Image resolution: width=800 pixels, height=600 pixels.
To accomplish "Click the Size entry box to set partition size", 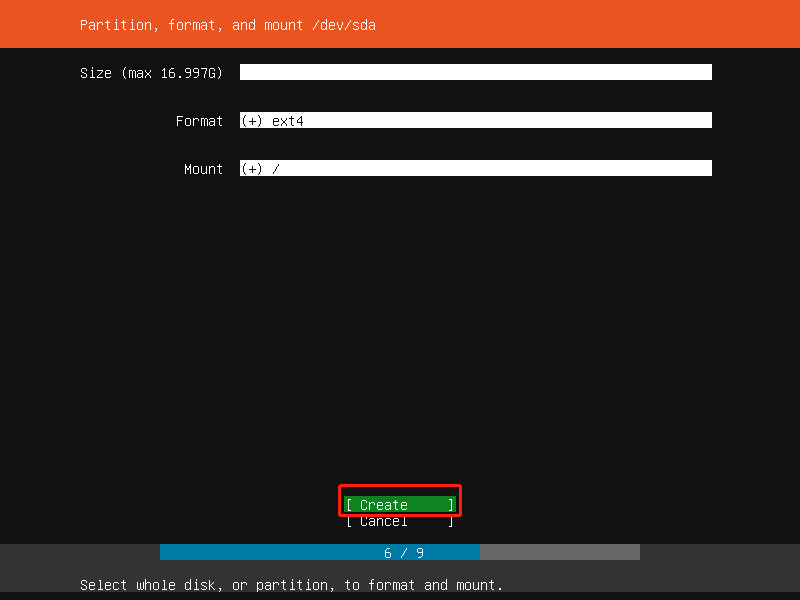I will coord(475,71).
